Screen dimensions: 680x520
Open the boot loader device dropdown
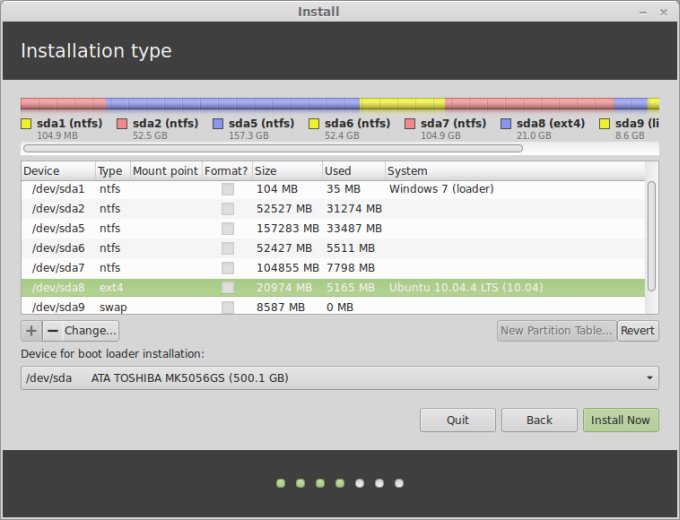click(339, 378)
